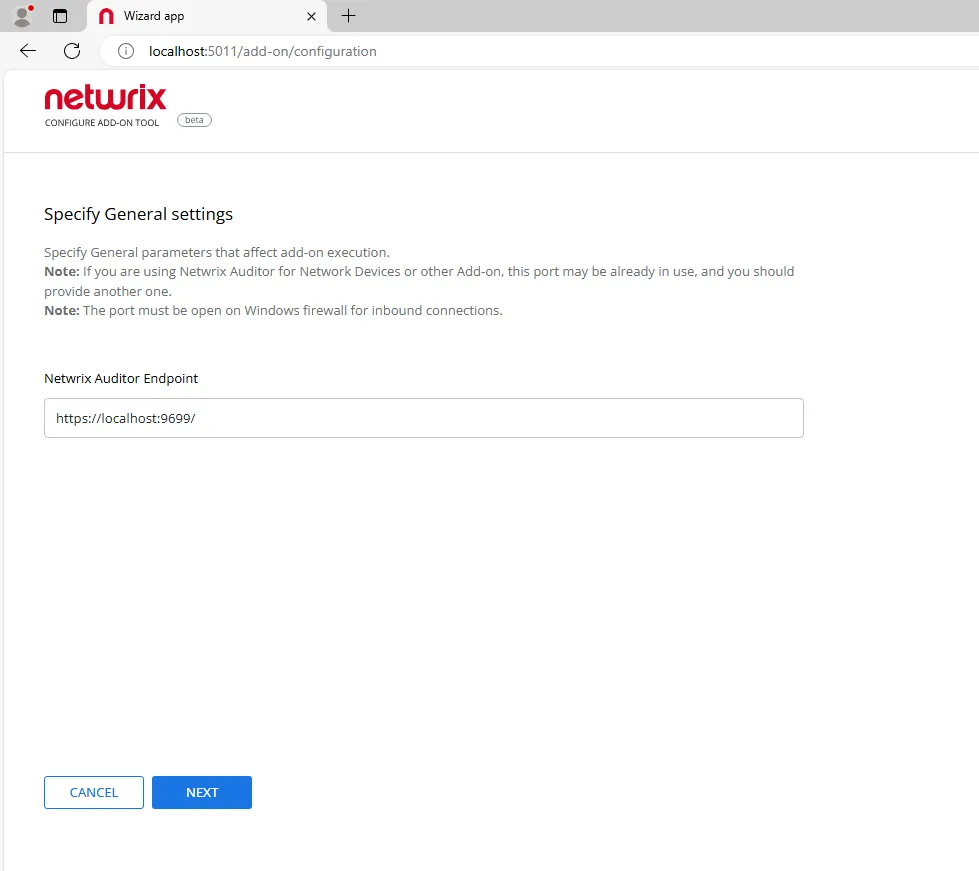979x871 pixels.
Task: Click the Netwrix Auditor Endpoint field
Action: [423, 418]
